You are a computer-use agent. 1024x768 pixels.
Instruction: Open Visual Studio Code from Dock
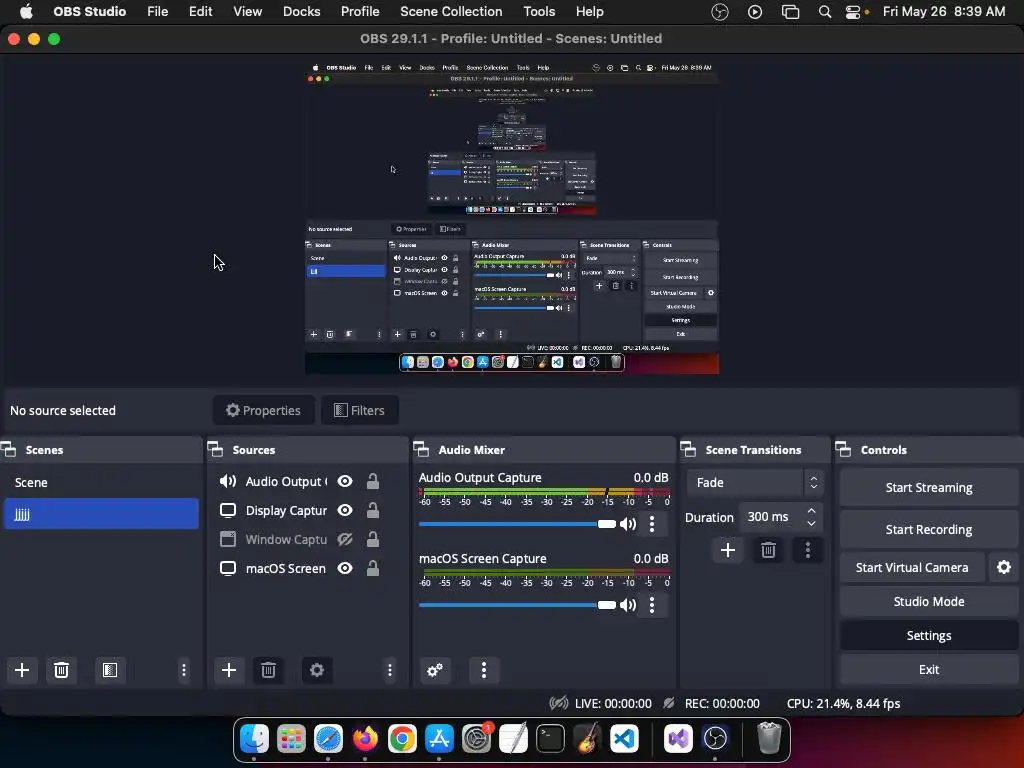point(624,739)
